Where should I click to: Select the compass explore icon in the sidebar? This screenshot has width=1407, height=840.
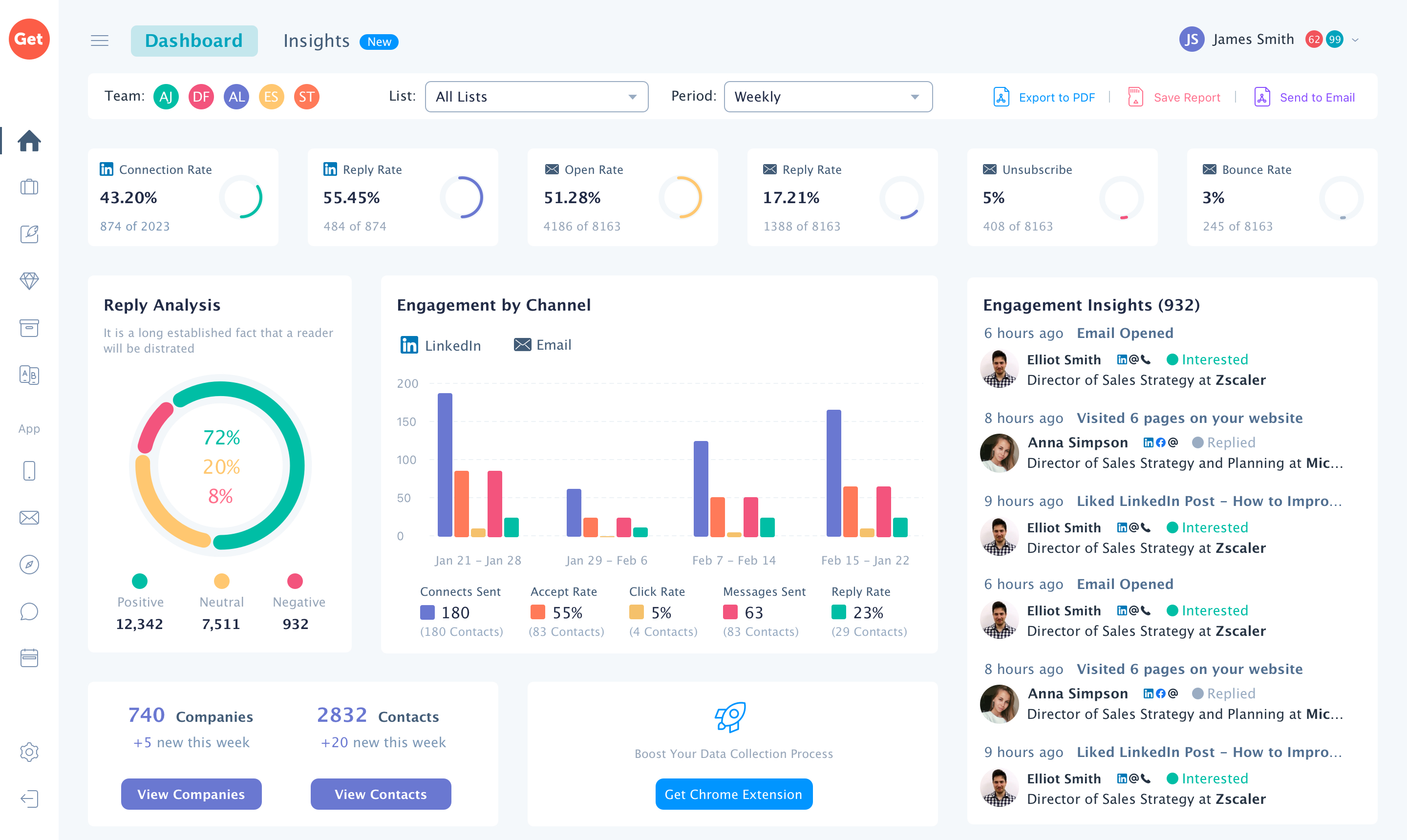pyautogui.click(x=29, y=565)
